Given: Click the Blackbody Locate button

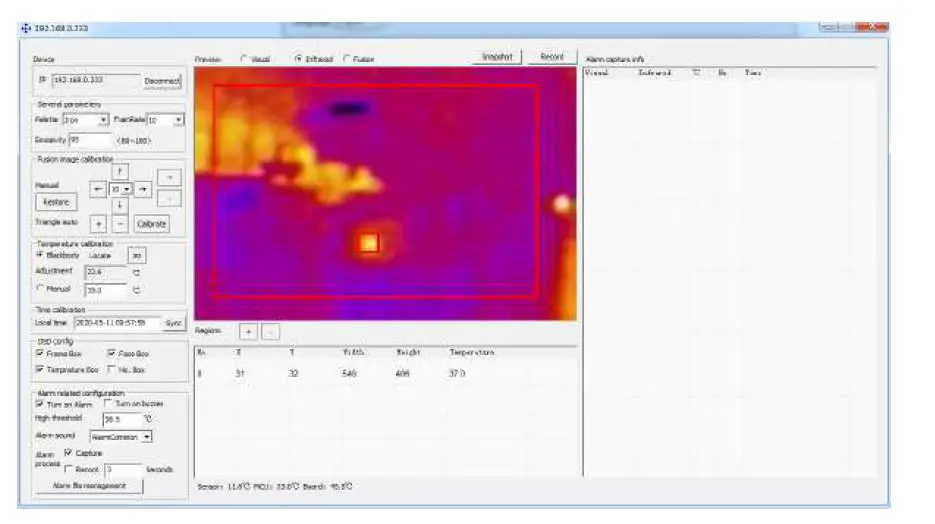Looking at the screenshot, I should [137, 255].
